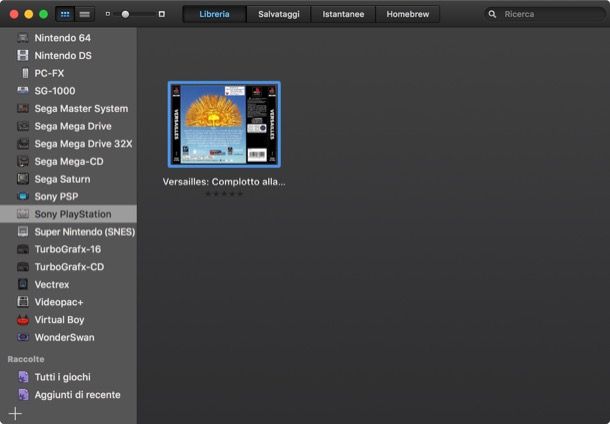Select the Versailles game cover art
This screenshot has width=610, height=424.
(x=224, y=124)
